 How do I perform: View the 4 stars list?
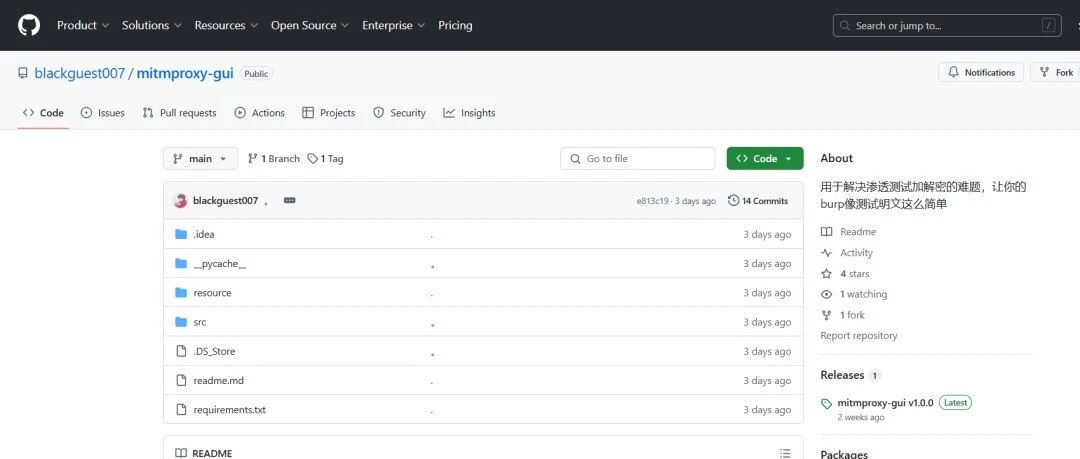click(x=845, y=274)
